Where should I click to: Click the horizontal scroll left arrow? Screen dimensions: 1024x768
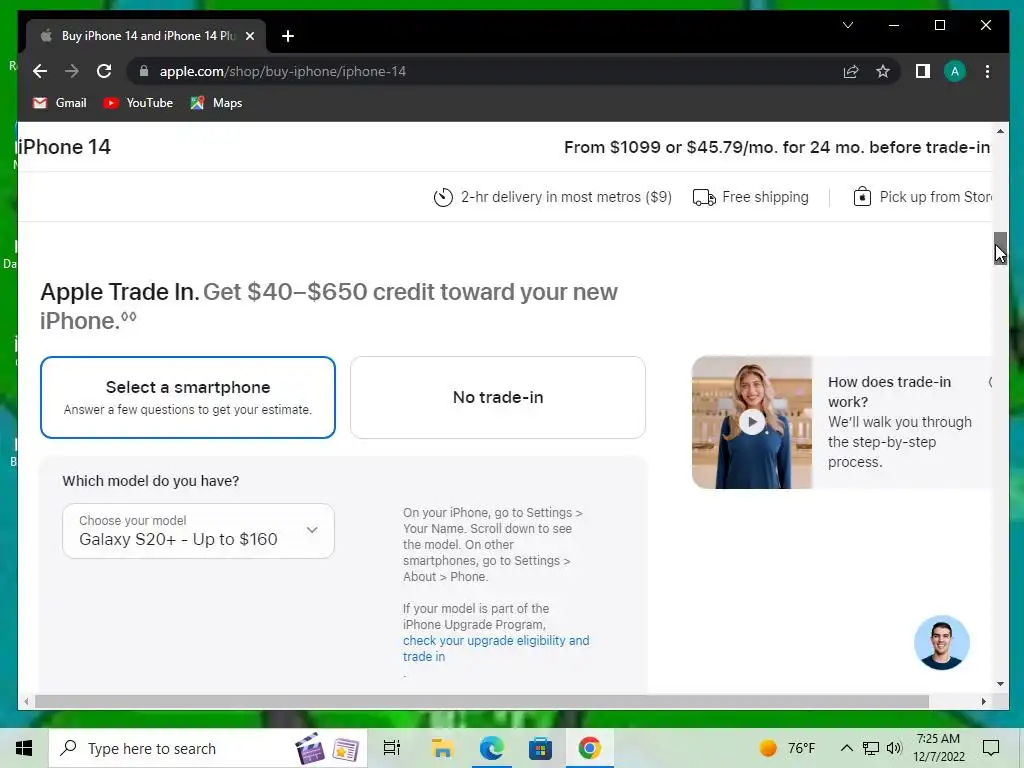[x=26, y=701]
